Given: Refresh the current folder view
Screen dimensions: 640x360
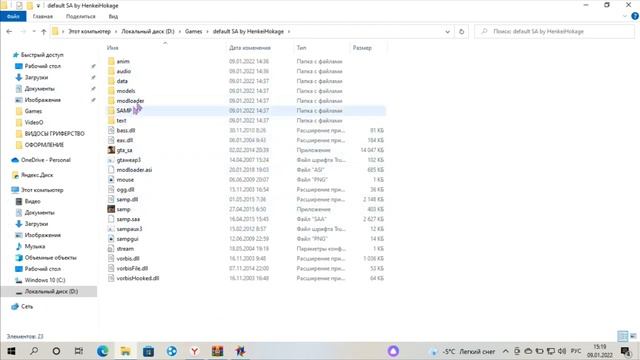Looking at the screenshot, I should tap(462, 31).
